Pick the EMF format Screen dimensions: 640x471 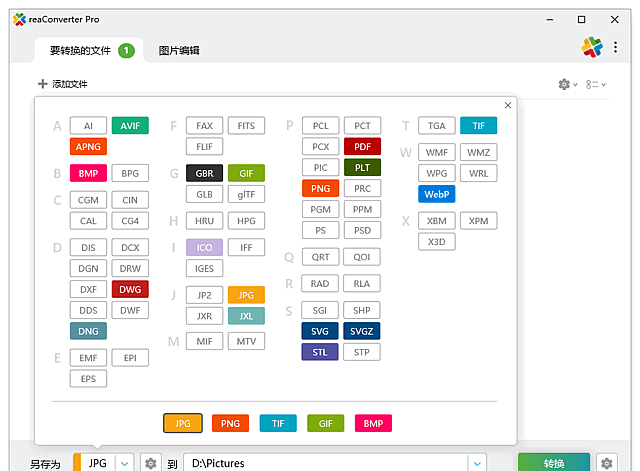point(88,358)
